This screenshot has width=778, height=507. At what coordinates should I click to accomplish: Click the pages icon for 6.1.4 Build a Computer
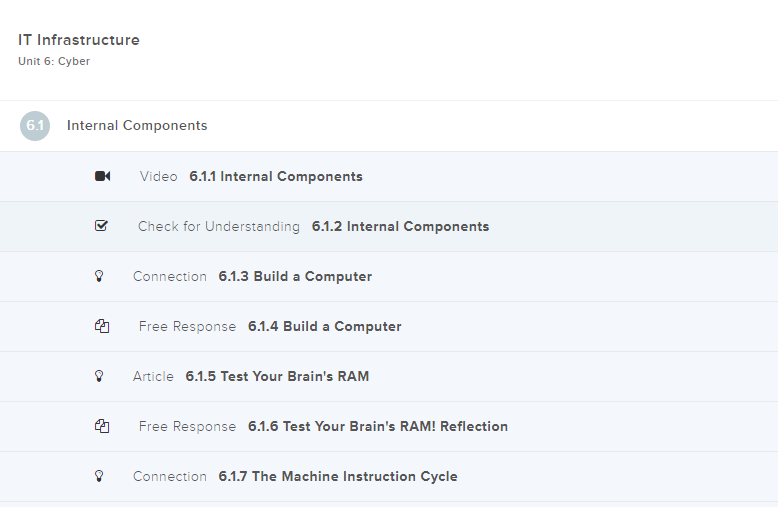point(101,326)
